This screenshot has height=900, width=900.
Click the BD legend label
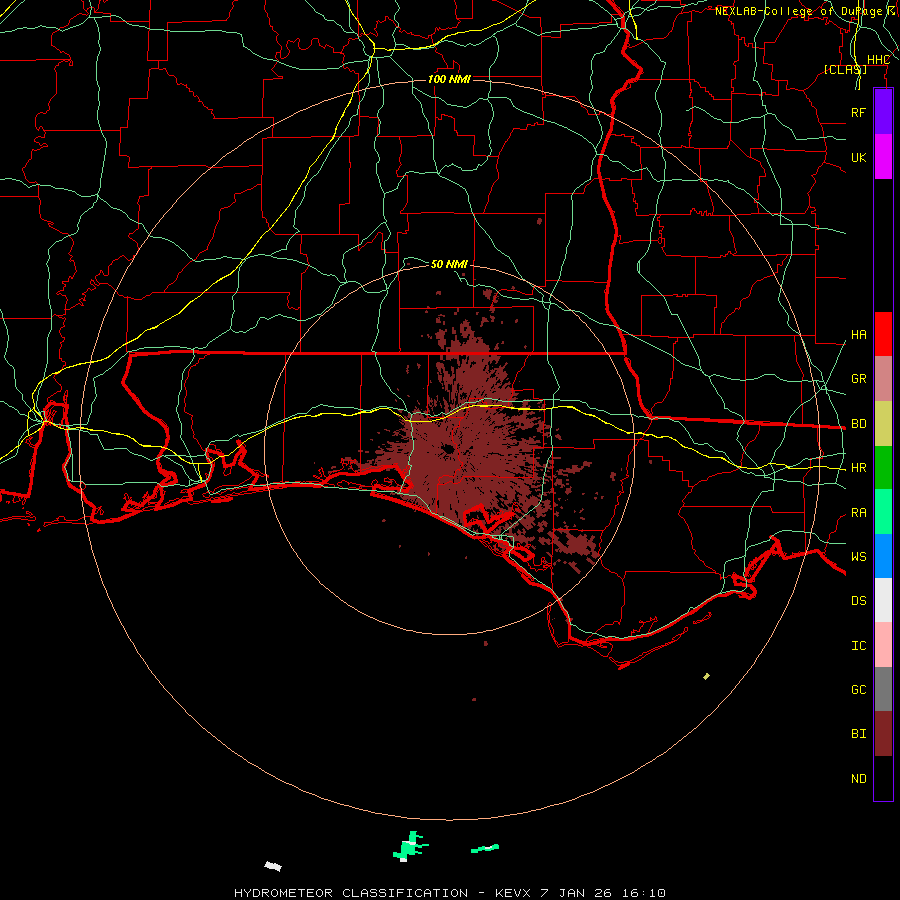click(x=858, y=424)
